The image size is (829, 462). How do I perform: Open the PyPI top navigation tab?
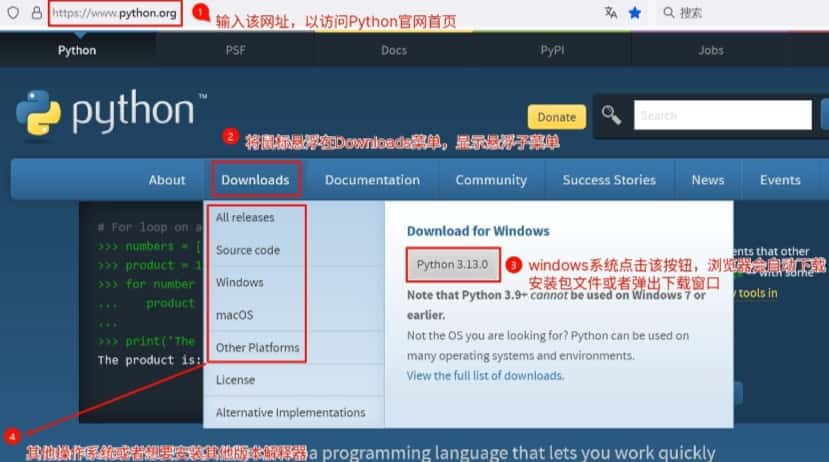coord(552,50)
